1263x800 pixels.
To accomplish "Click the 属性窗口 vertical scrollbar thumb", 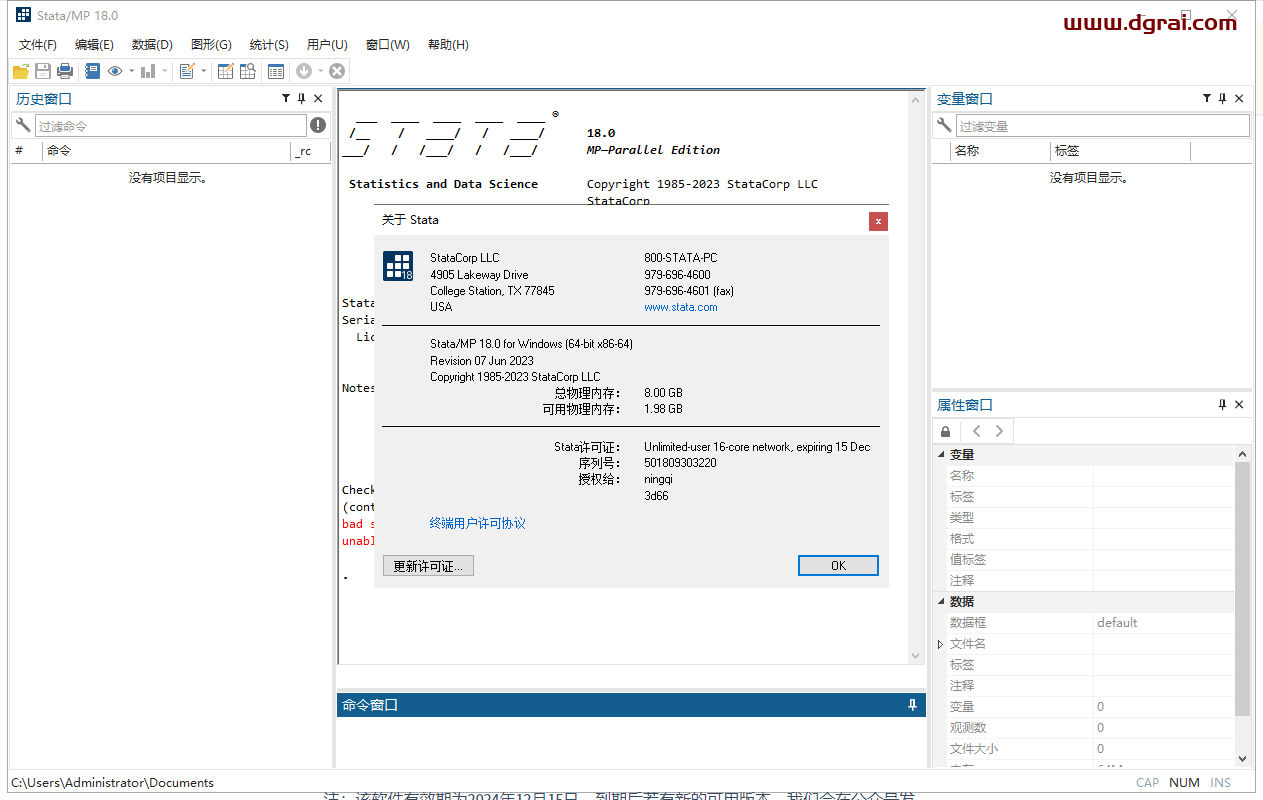I will pos(1243,588).
